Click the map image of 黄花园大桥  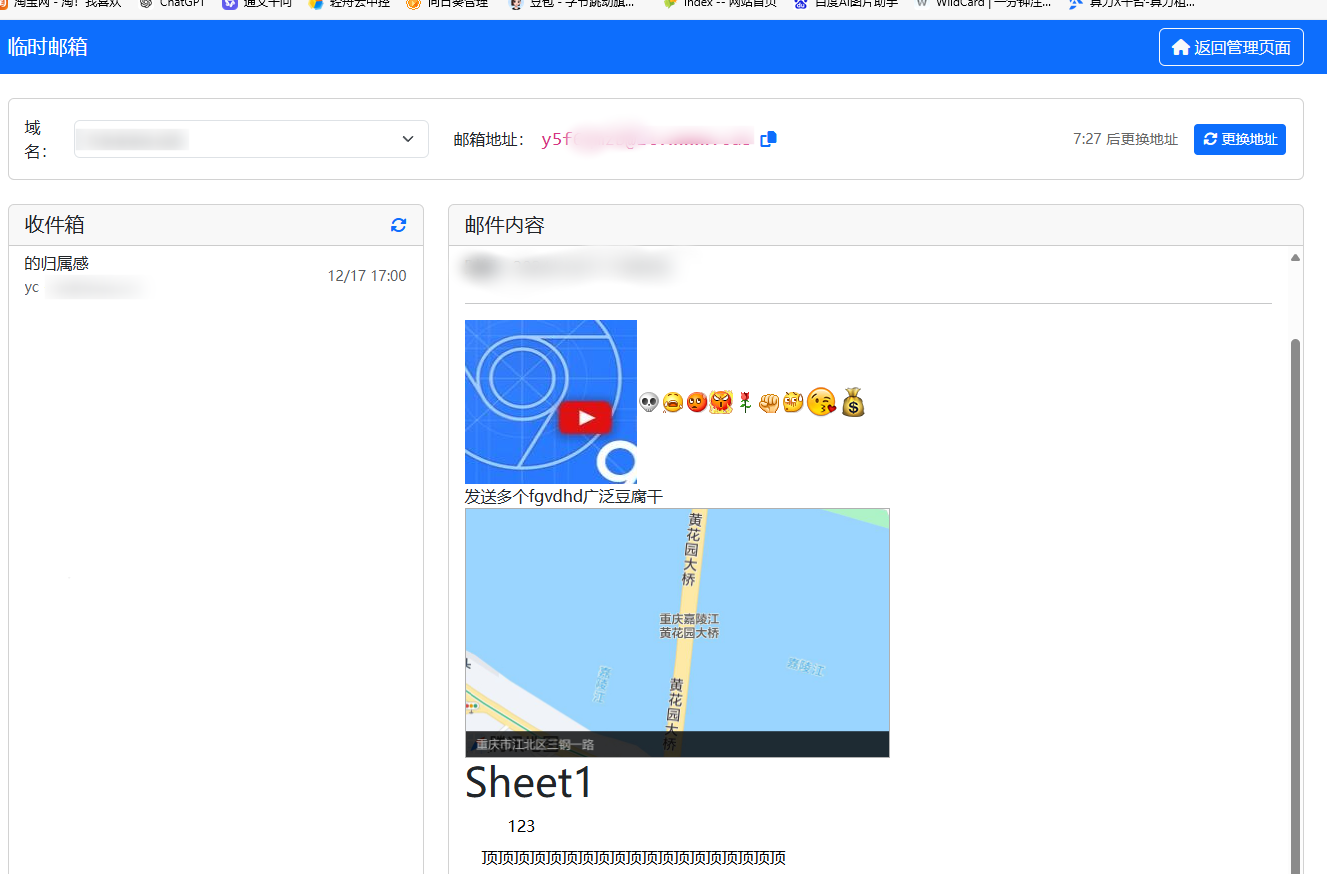pos(677,632)
